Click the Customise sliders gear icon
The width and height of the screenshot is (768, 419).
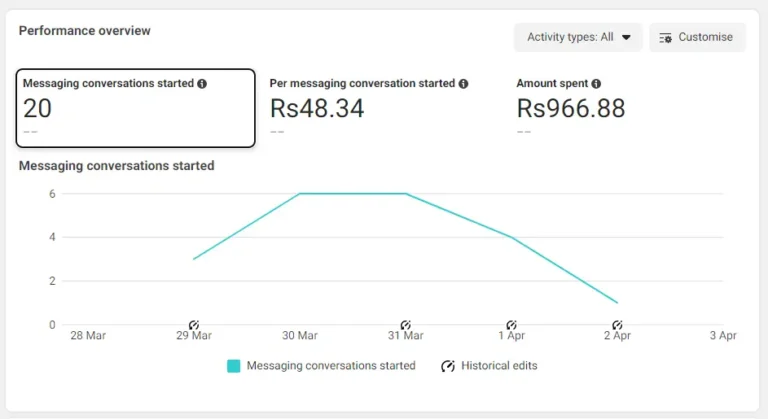pyautogui.click(x=665, y=38)
